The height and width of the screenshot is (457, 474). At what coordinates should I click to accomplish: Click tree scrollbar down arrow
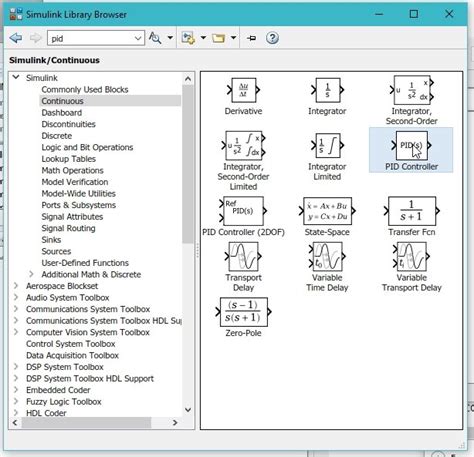tap(188, 410)
